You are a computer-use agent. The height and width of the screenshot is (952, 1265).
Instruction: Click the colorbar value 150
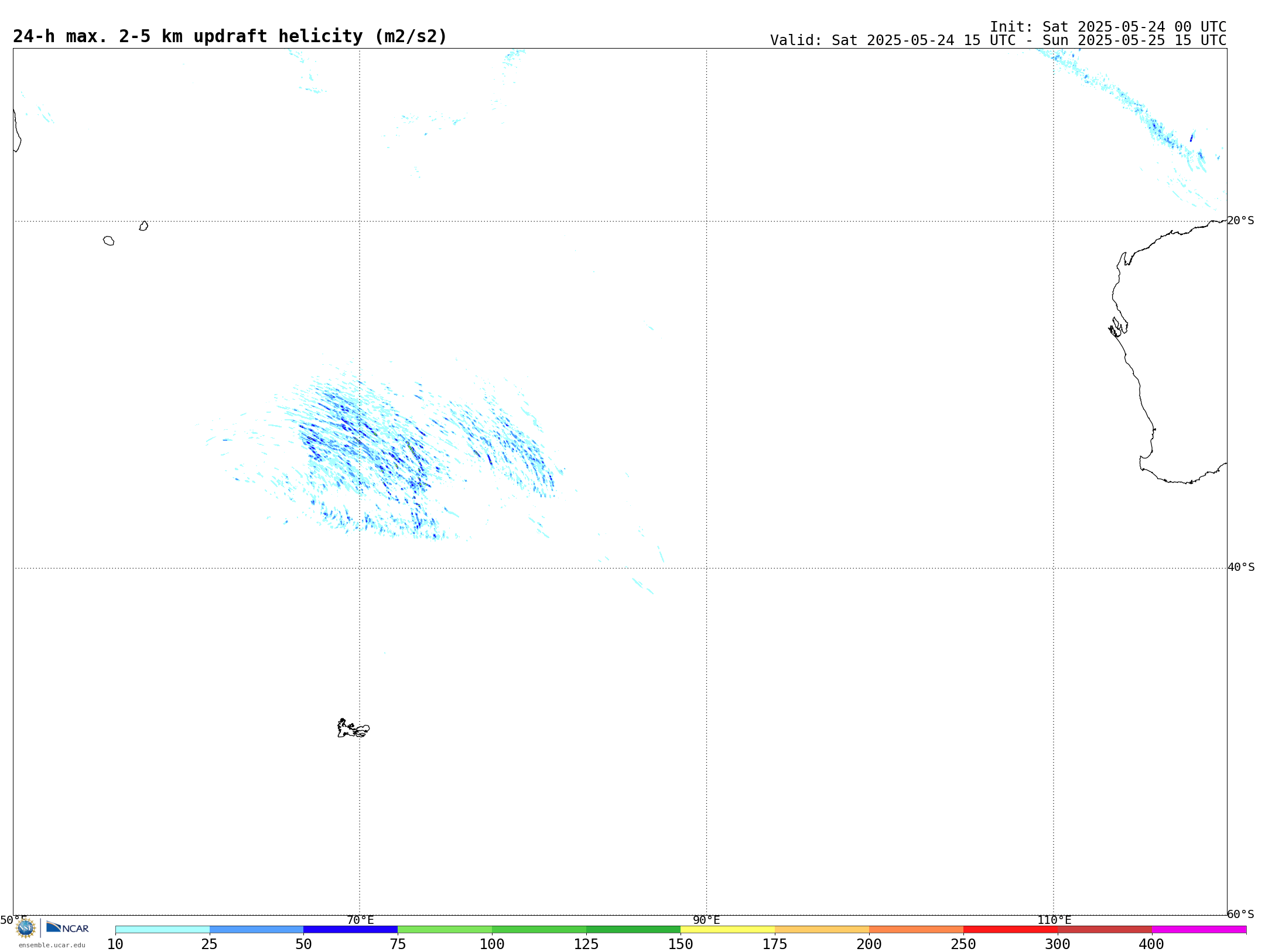pyautogui.click(x=681, y=944)
